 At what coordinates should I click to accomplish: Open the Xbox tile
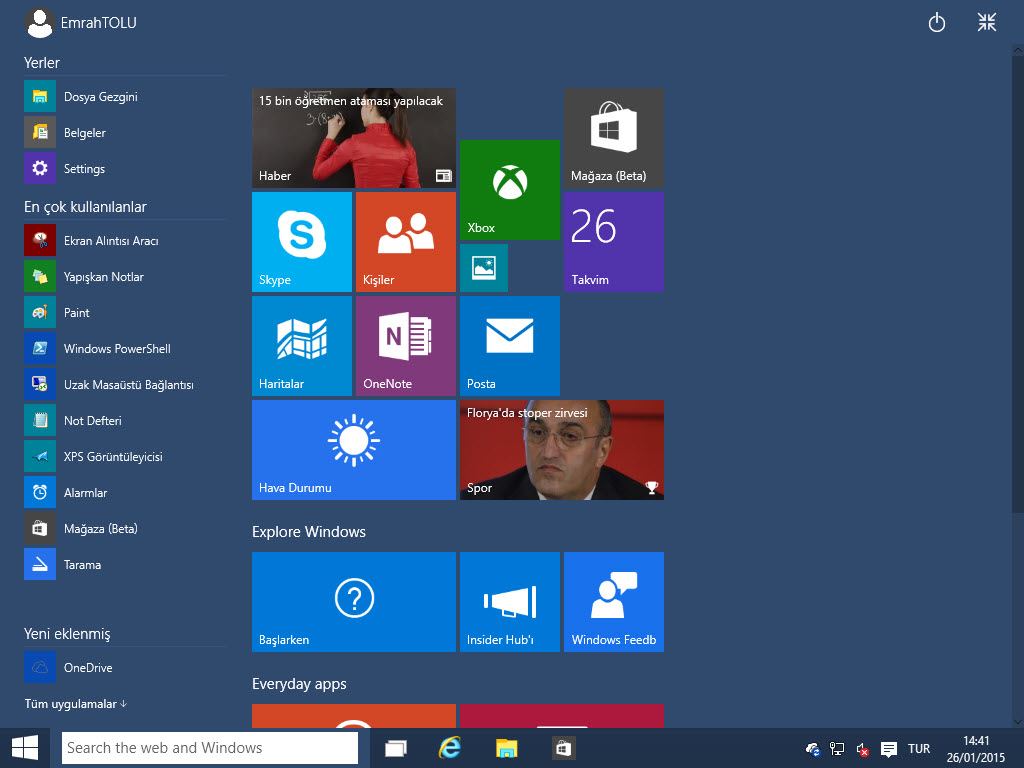click(x=509, y=190)
